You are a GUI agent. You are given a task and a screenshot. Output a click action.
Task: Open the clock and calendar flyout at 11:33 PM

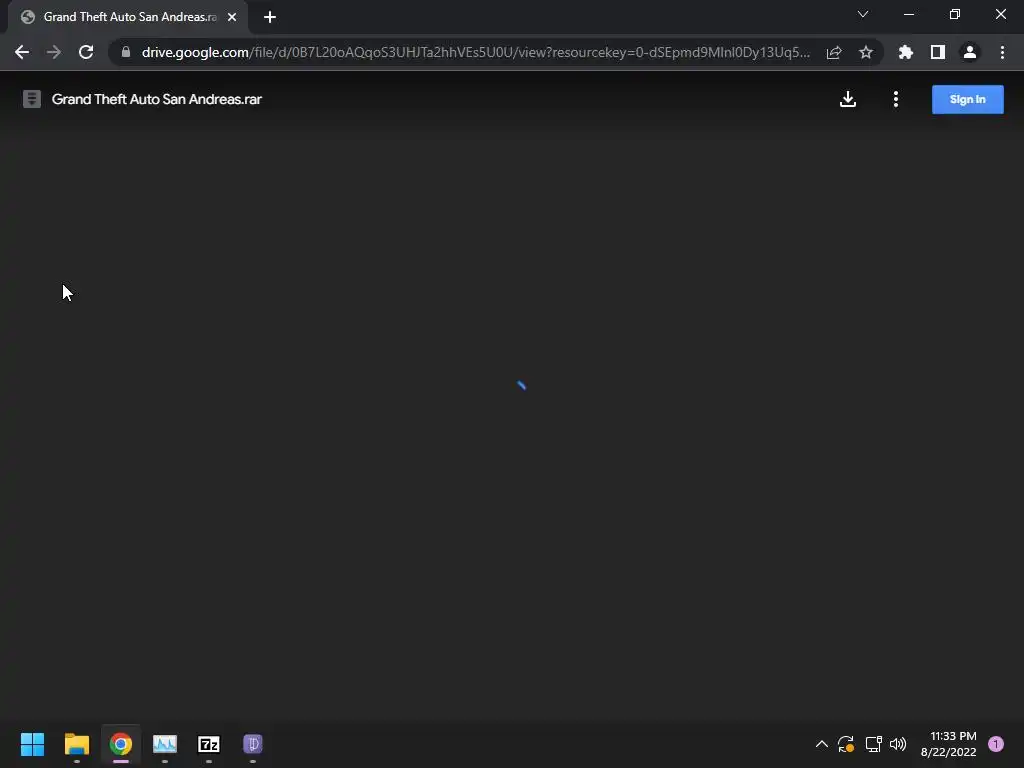pos(948,744)
